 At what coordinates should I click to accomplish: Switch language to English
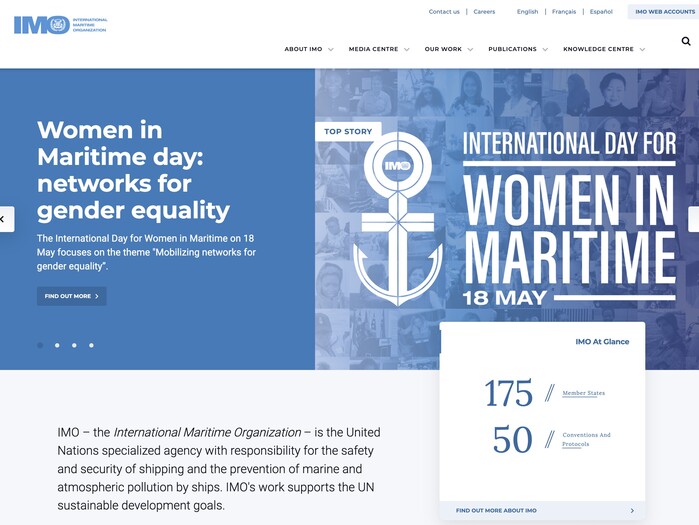527,12
